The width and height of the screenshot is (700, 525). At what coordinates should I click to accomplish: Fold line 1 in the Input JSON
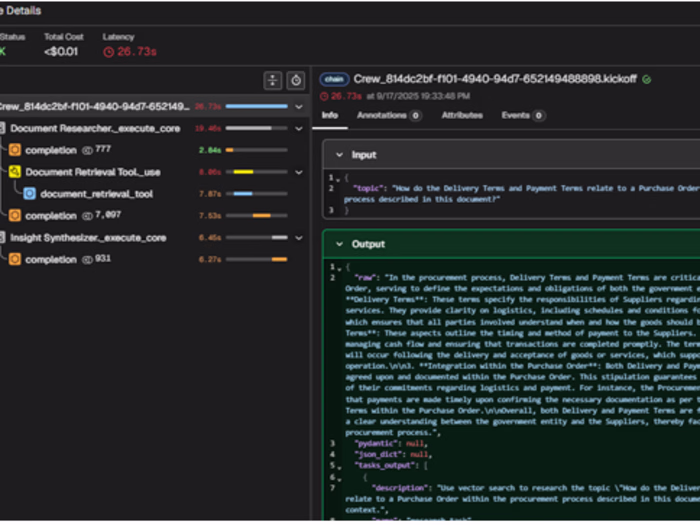338,179
